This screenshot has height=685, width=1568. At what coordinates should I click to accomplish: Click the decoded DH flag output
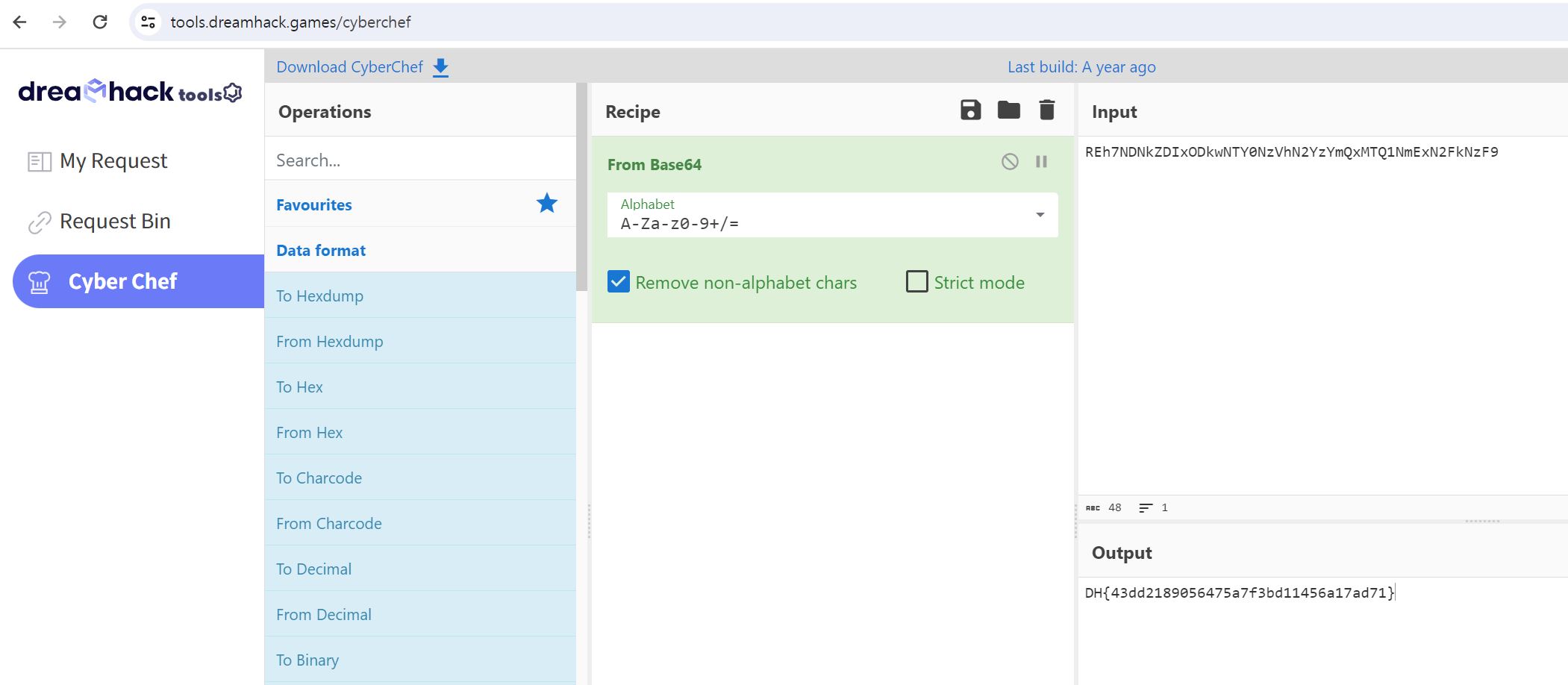tap(1240, 593)
